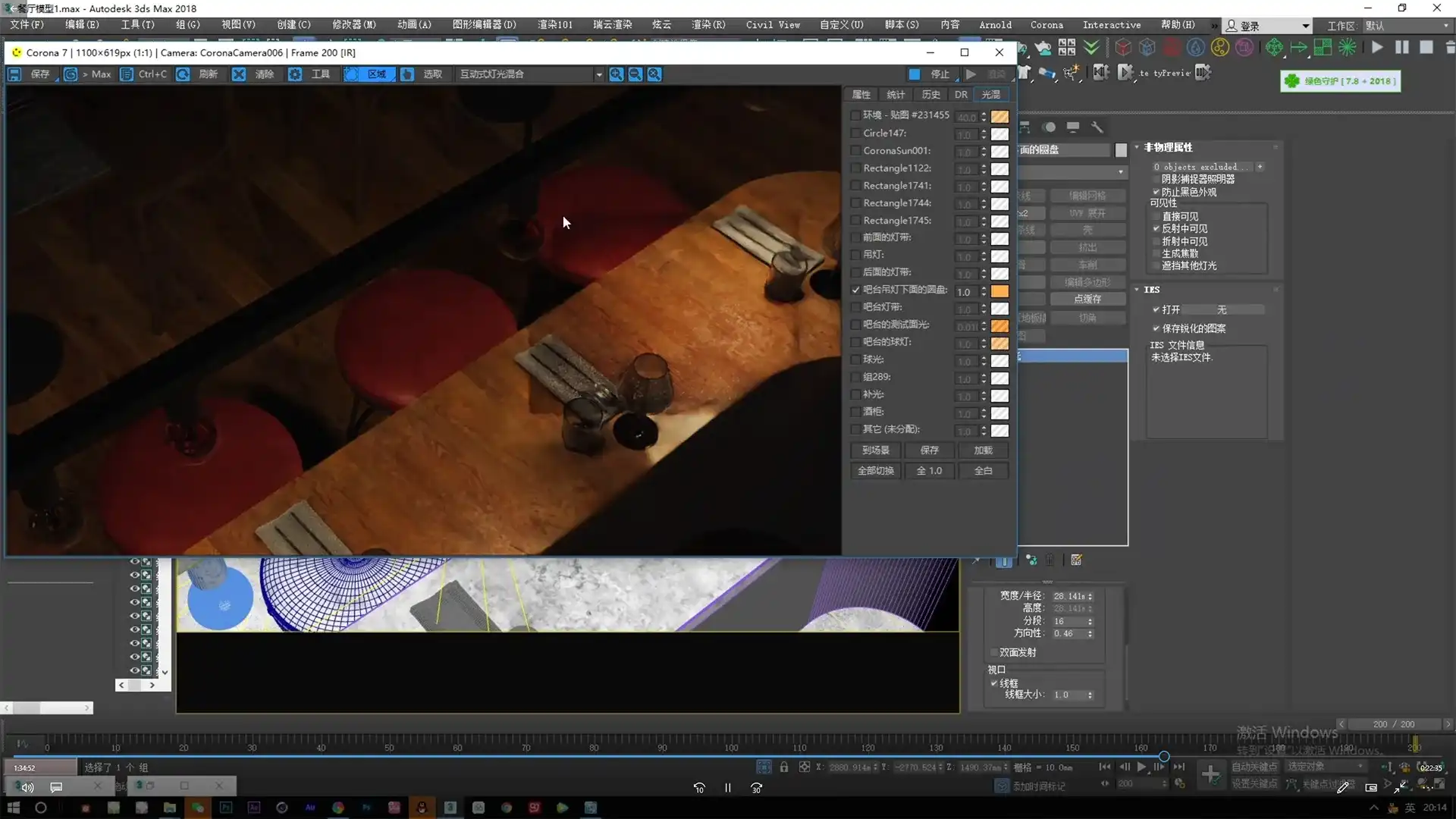Viewport: 1456px width, 819px height.
Task: Click the refresh (刷新) icon
Action: click(x=183, y=74)
